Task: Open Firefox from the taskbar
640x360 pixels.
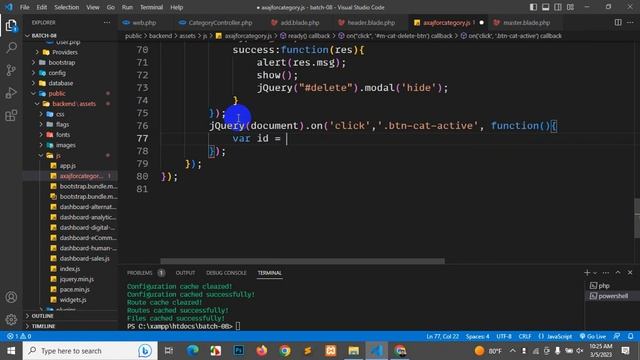Action: tap(262, 351)
